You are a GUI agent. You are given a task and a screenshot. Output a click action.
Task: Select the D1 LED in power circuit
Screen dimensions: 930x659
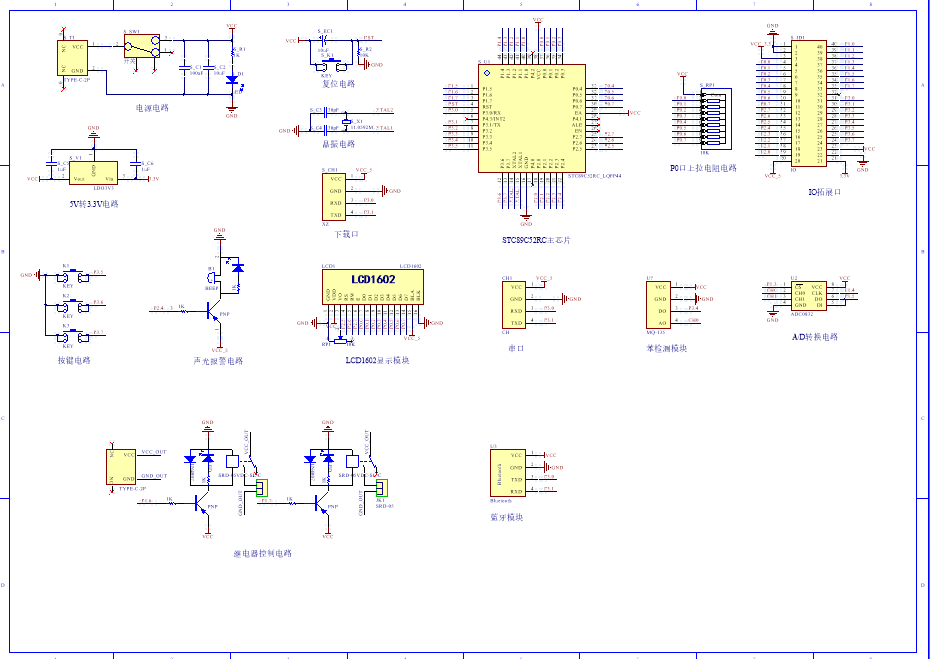tap(232, 80)
